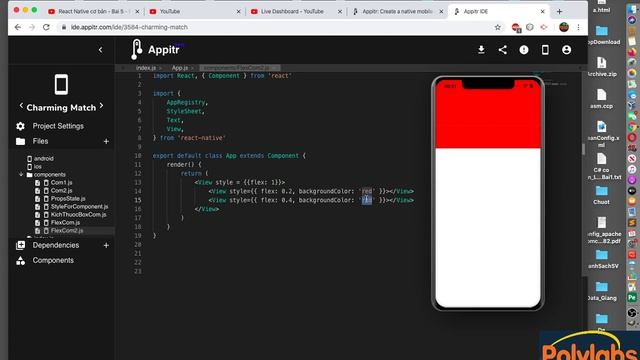
Task: Click the Appitr logo
Action: [x=156, y=49]
